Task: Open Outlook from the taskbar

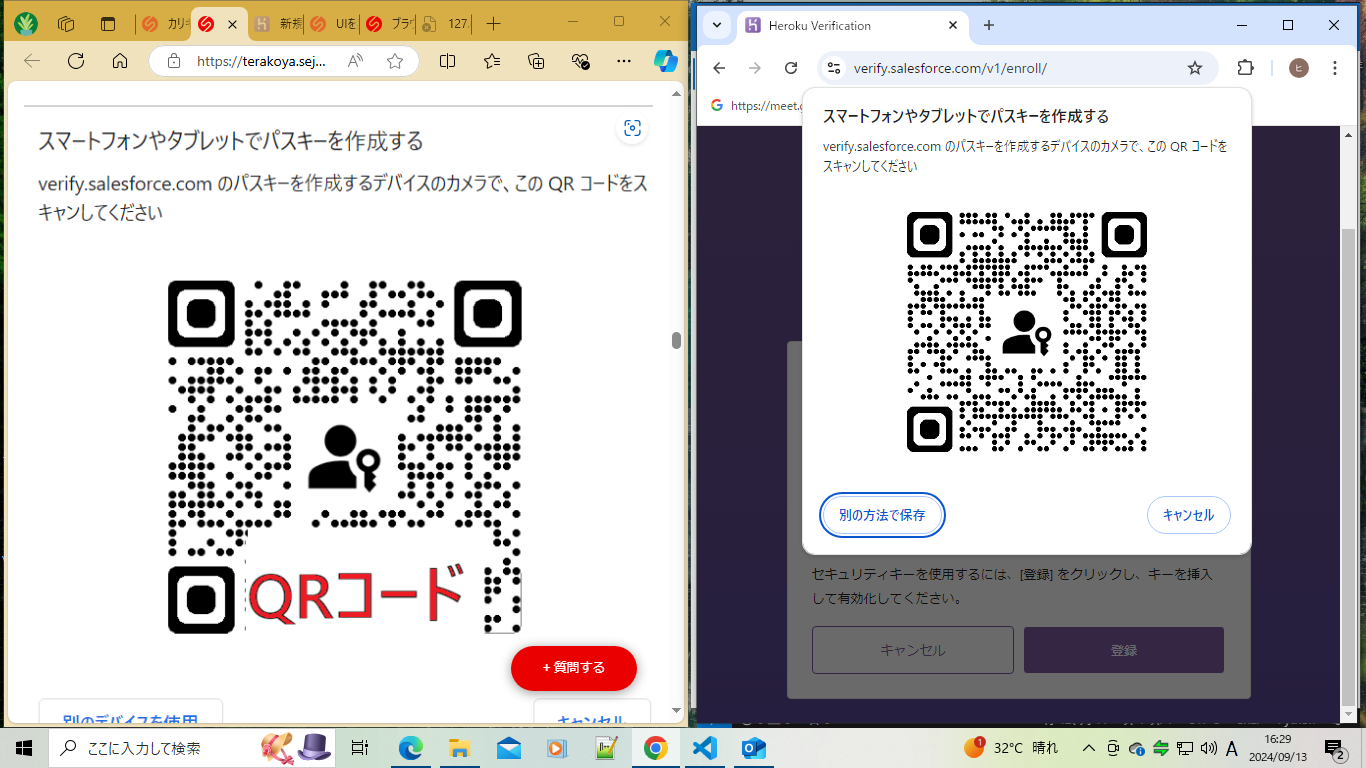Action: [x=753, y=747]
